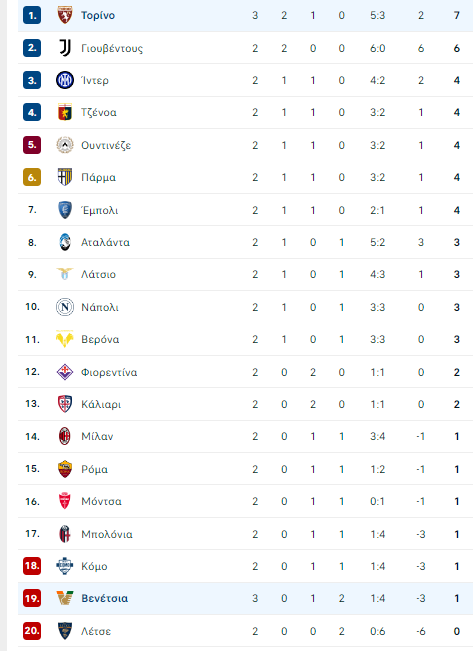Click the Parma shield icon
This screenshot has width=473, height=651.
65,177
